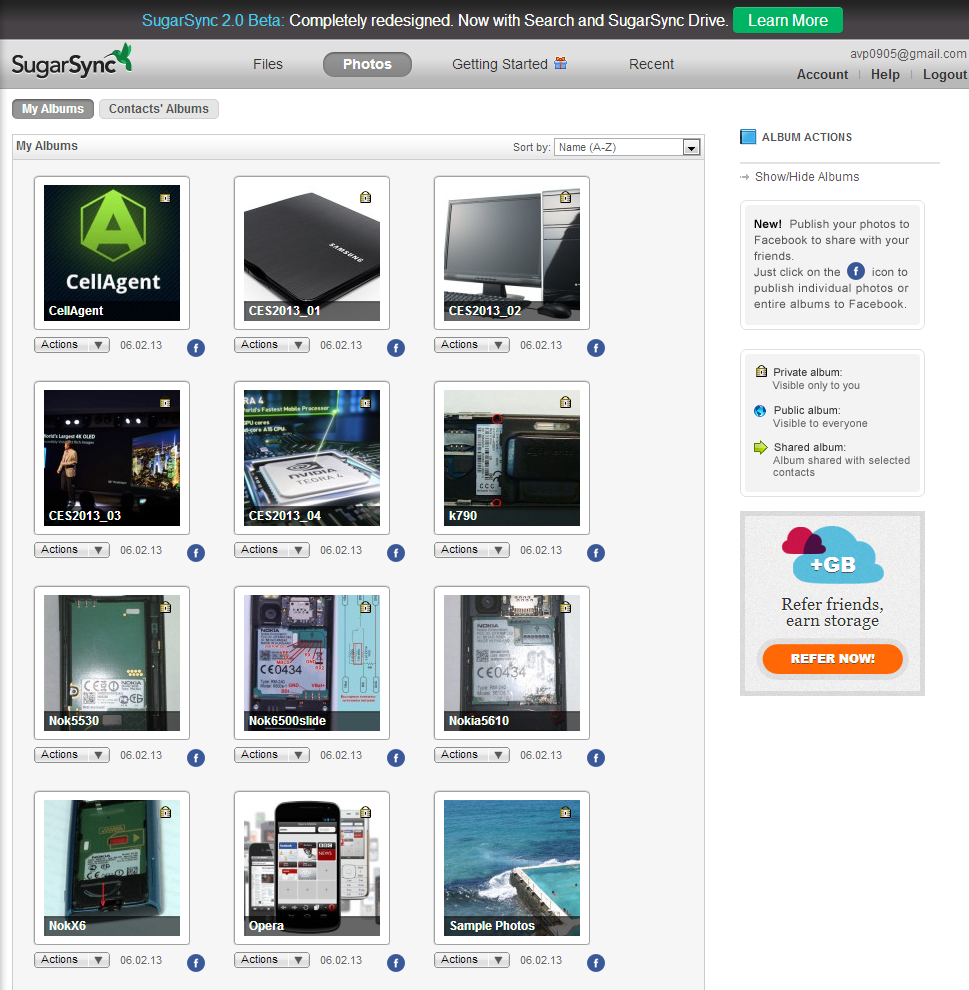Open Actions dropdown for CES2013_04 album

pos(272,550)
